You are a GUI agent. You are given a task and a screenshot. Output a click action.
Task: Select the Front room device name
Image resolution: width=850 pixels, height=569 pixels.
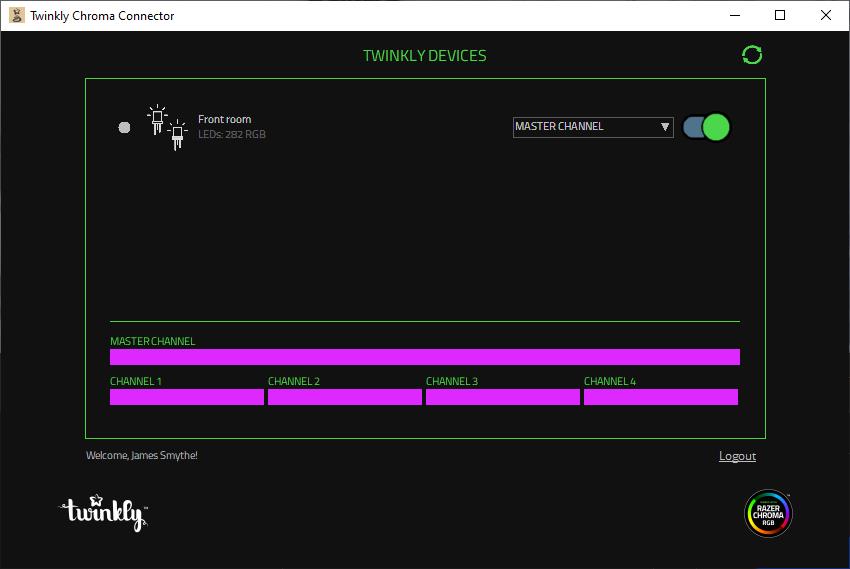[224, 119]
